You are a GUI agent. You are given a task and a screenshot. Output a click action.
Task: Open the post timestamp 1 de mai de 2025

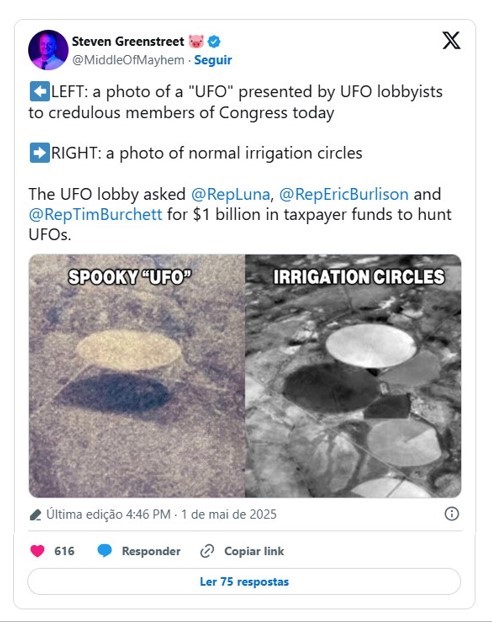(x=229, y=514)
